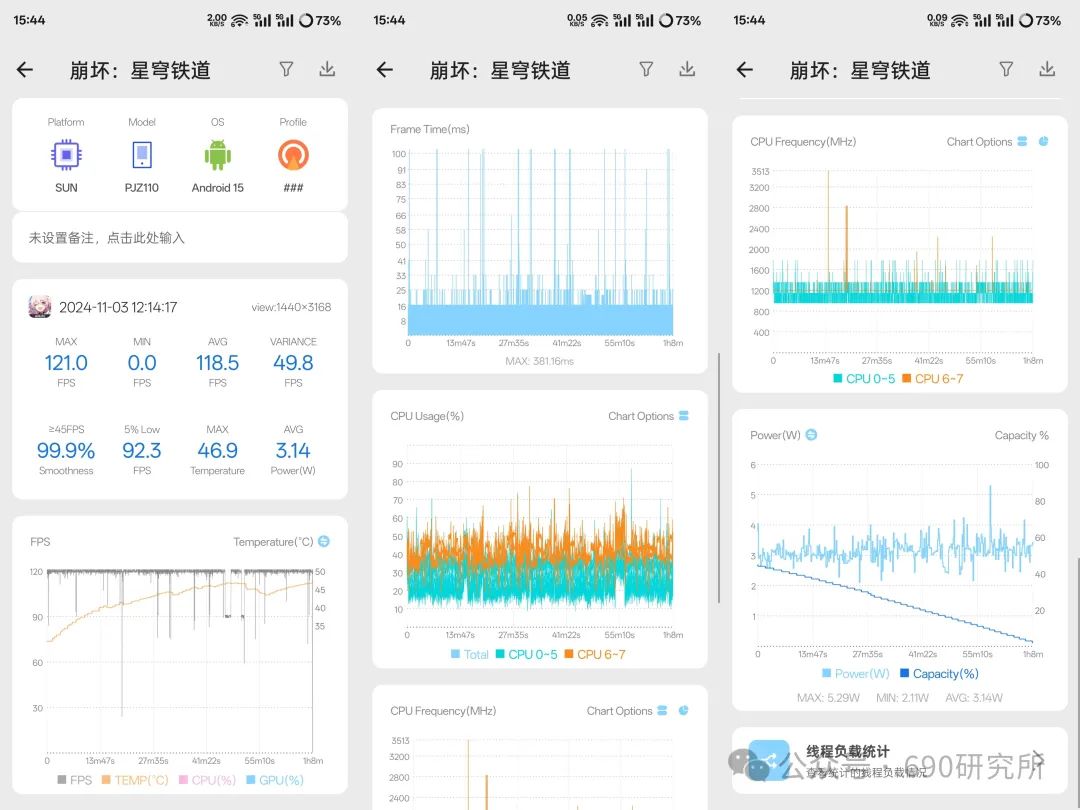The width and height of the screenshot is (1080, 810).
Task: Tap pie chart icon, middle screen CPU Frequency
Action: click(x=683, y=710)
